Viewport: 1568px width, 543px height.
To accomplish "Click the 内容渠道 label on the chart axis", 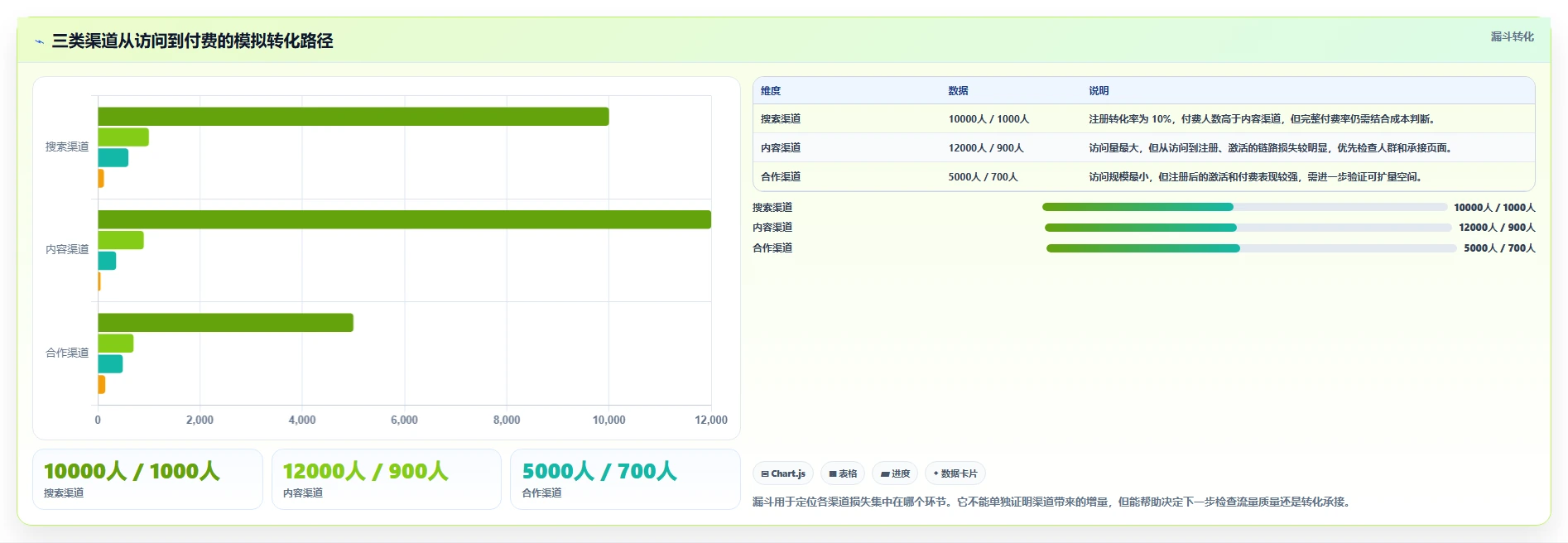I will click(x=67, y=249).
